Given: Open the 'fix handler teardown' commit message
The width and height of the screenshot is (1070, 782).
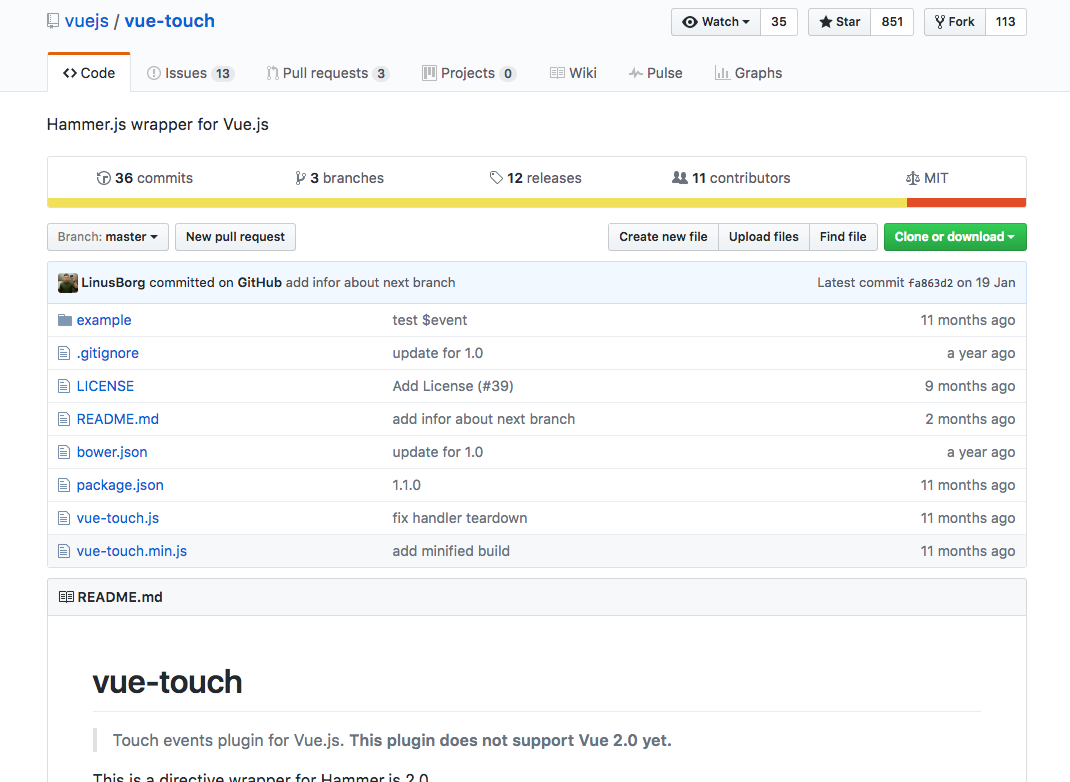Looking at the screenshot, I should click(460, 518).
